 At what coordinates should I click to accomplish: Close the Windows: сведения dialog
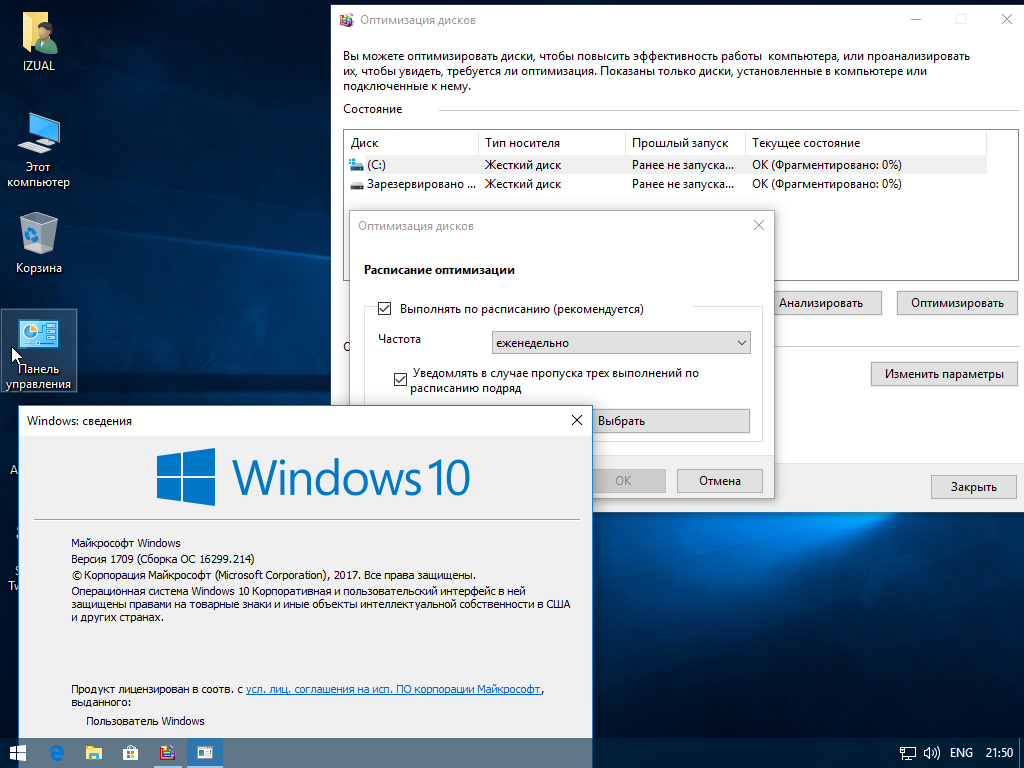tap(577, 421)
